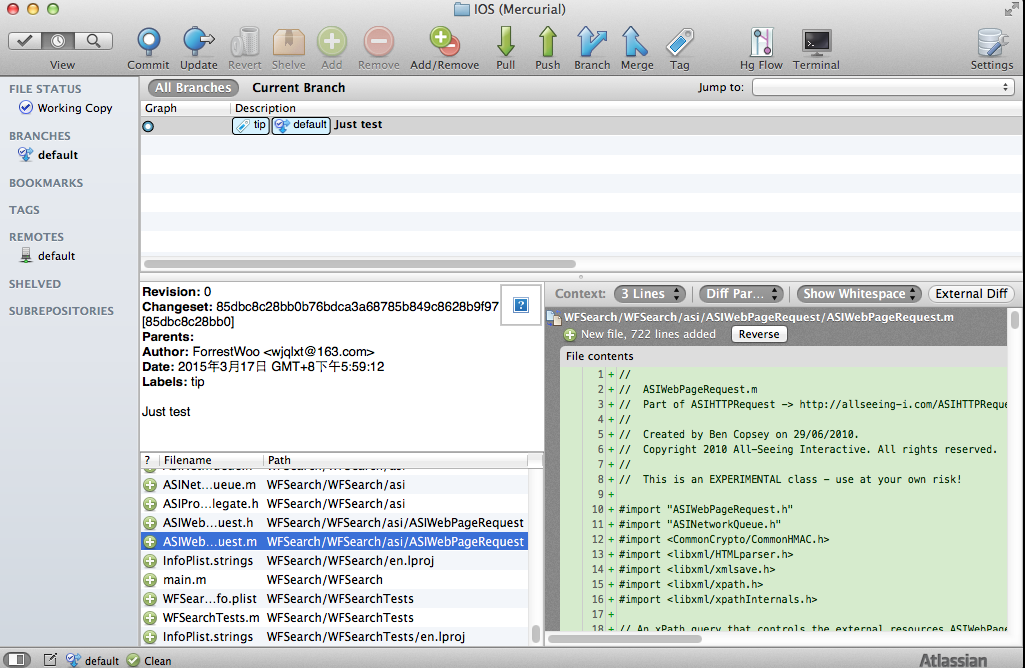Click the BOOKMARKS sidebar header
This screenshot has height=668, width=1025.
coord(46,183)
